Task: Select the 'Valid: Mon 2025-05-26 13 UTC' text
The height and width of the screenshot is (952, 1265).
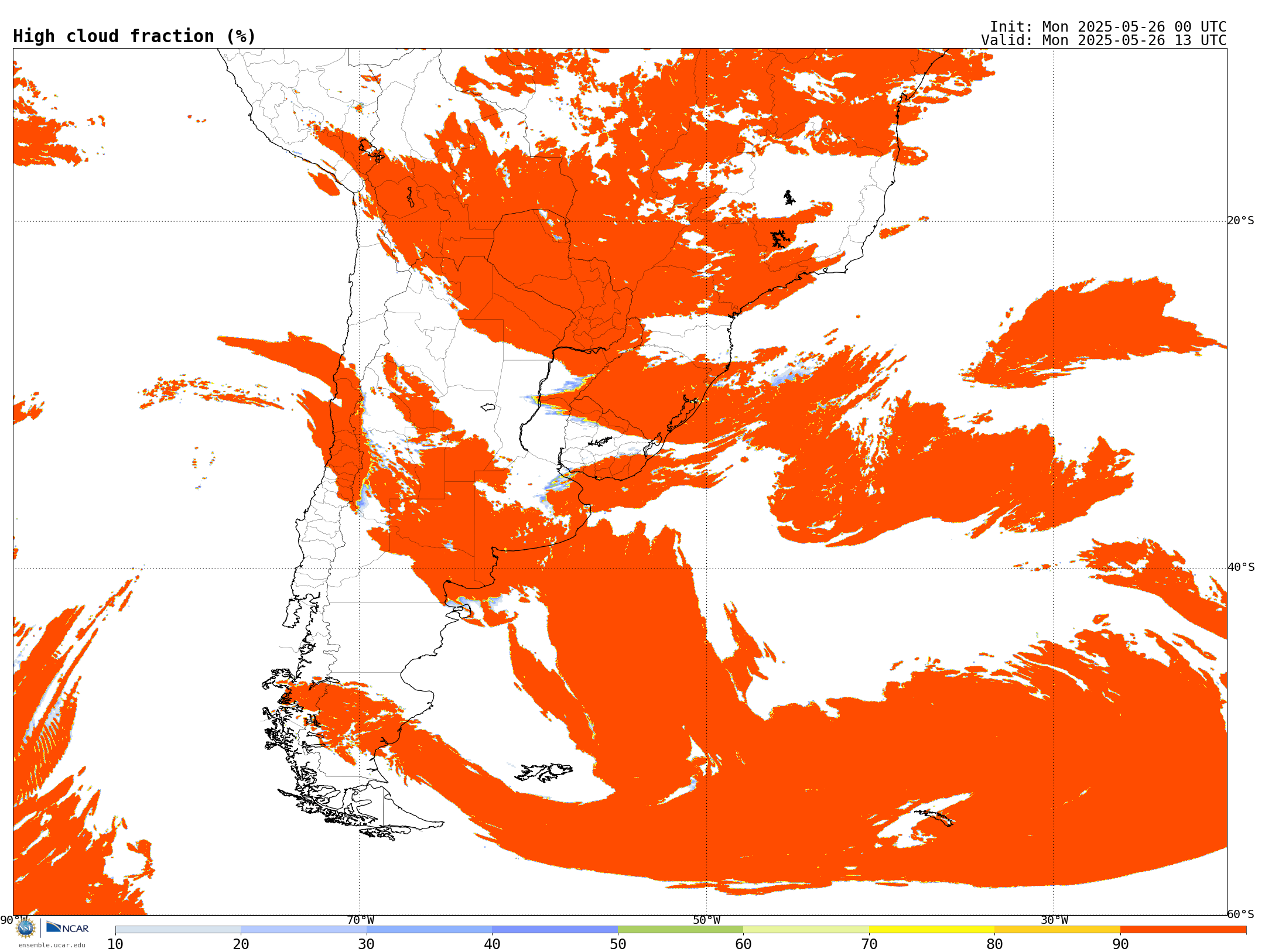Action: click(1104, 40)
